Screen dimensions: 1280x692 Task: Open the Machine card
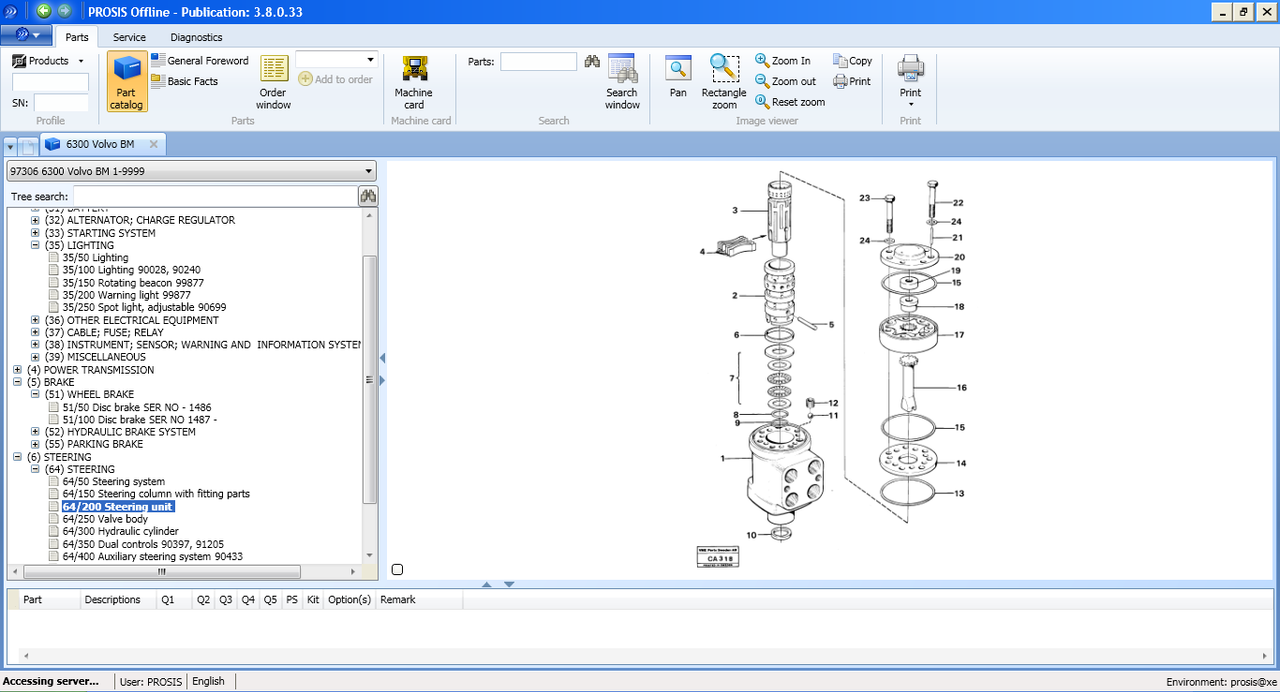coord(414,82)
